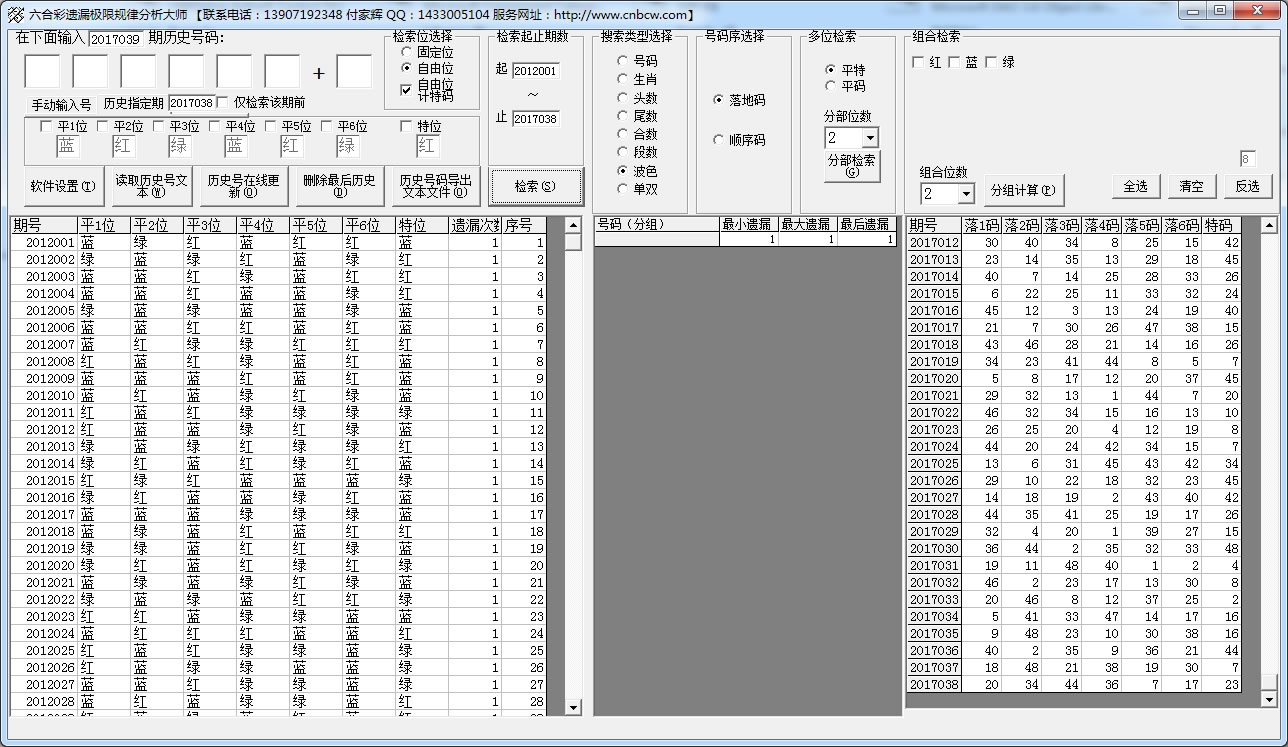1288x747 pixels.
Task: Click the 平1位 column header
Action: (x=104, y=225)
